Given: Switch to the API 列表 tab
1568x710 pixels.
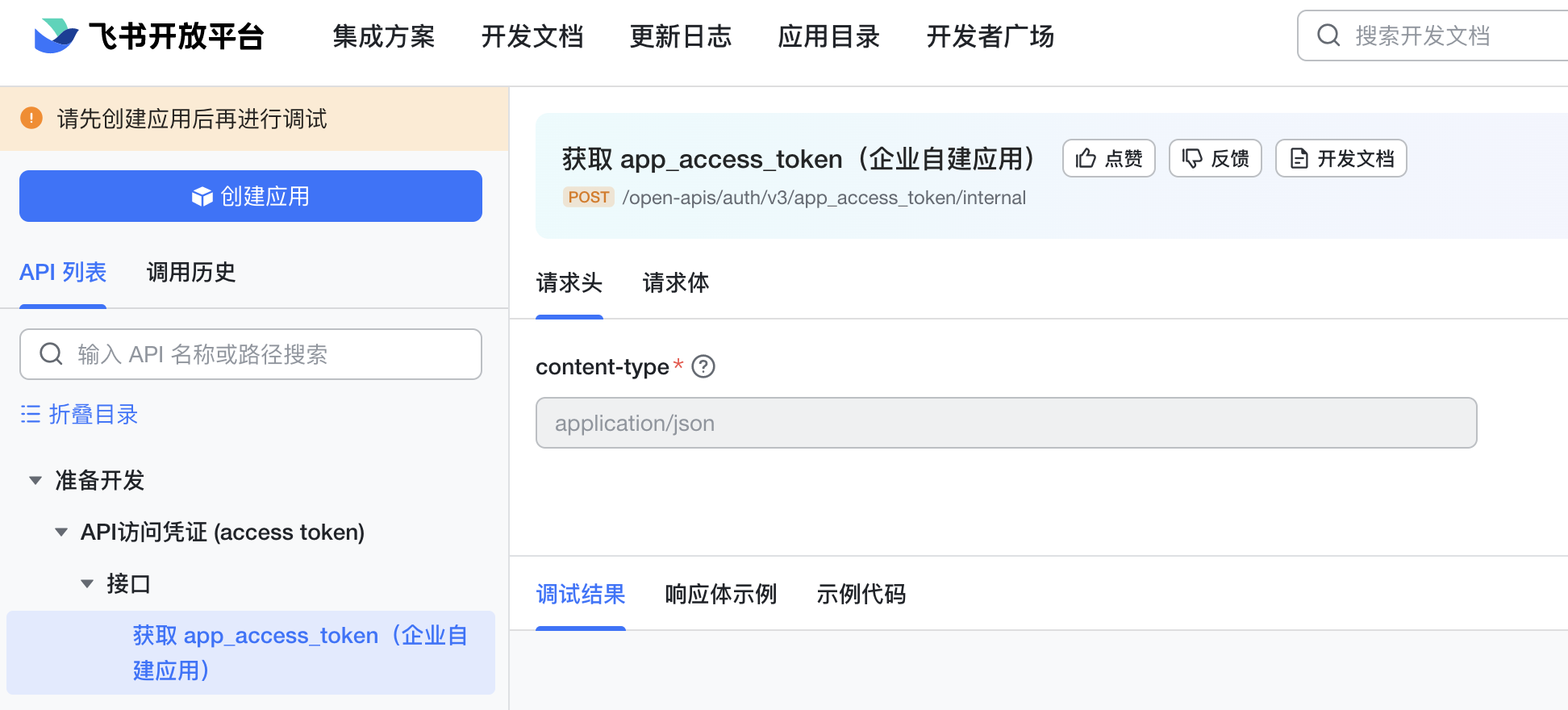Looking at the screenshot, I should point(63,273).
